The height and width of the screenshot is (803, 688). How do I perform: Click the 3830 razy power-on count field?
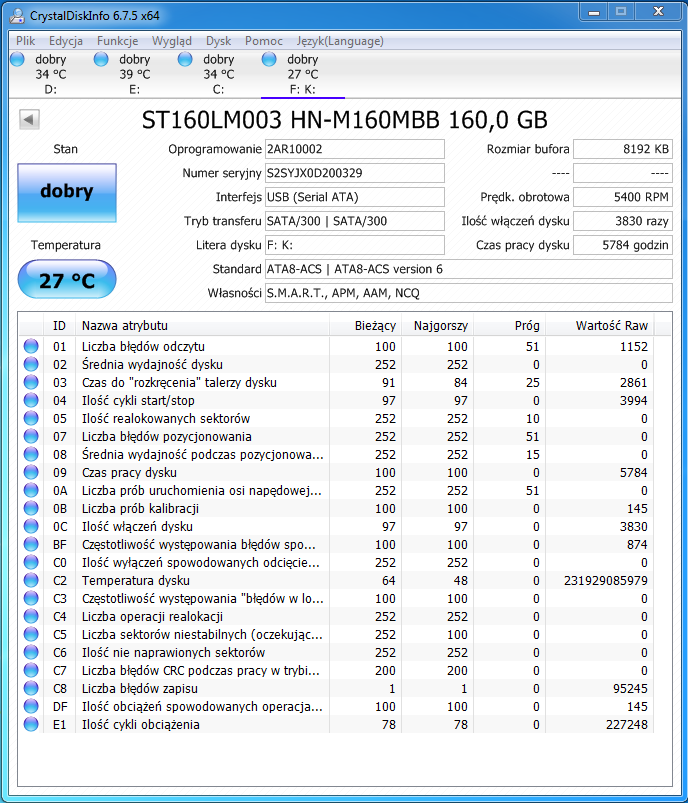[622, 221]
